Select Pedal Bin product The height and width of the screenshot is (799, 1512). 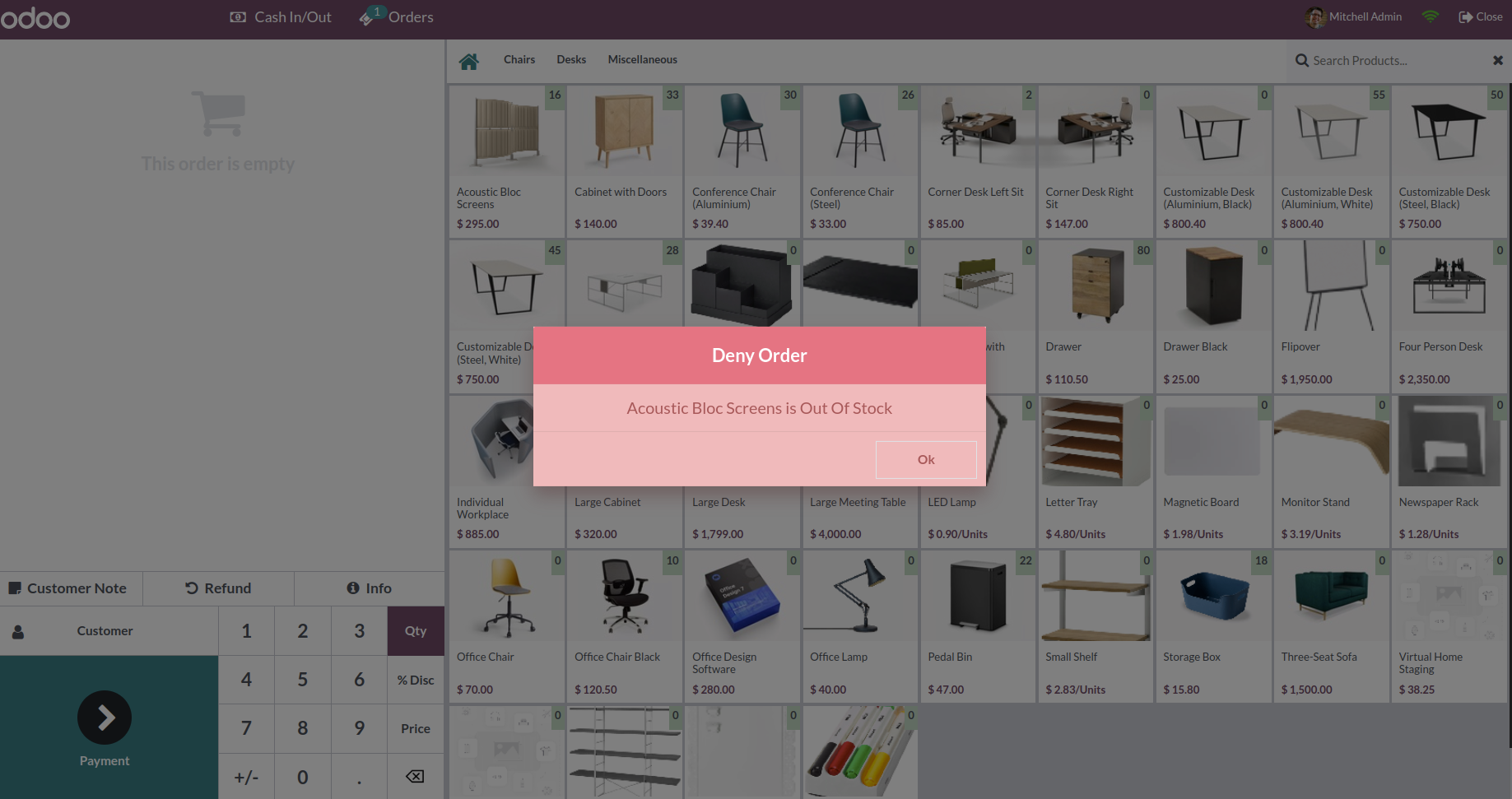[978, 627]
